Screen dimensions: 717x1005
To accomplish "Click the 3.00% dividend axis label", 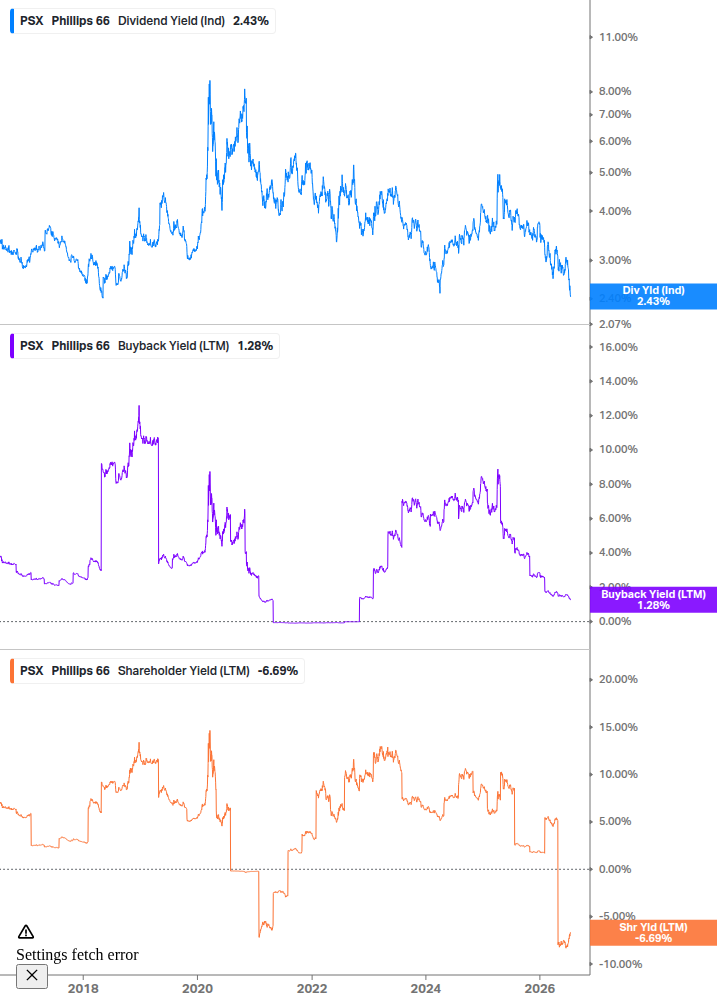I will pyautogui.click(x=615, y=260).
